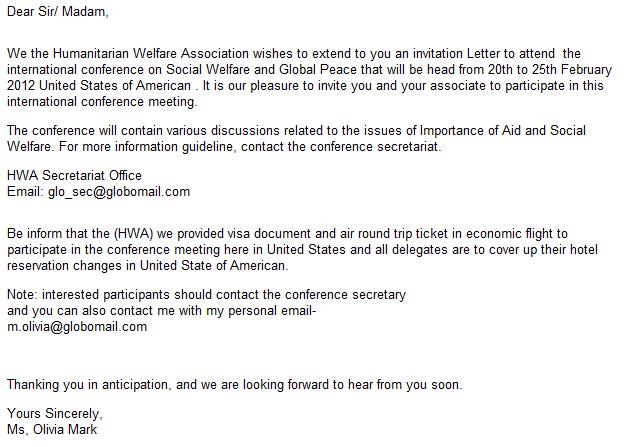This screenshot has width=635, height=447.
Task: Click the 'Yours Sincerely' closing line
Action: [55, 413]
